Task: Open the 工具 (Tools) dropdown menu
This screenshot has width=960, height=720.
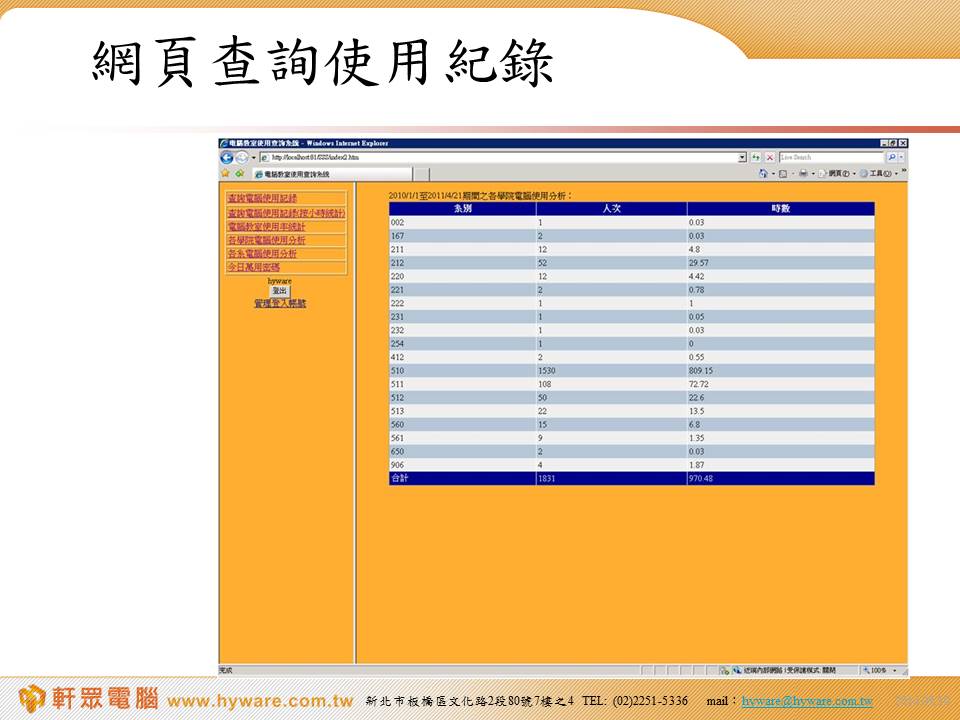Action: click(881, 173)
